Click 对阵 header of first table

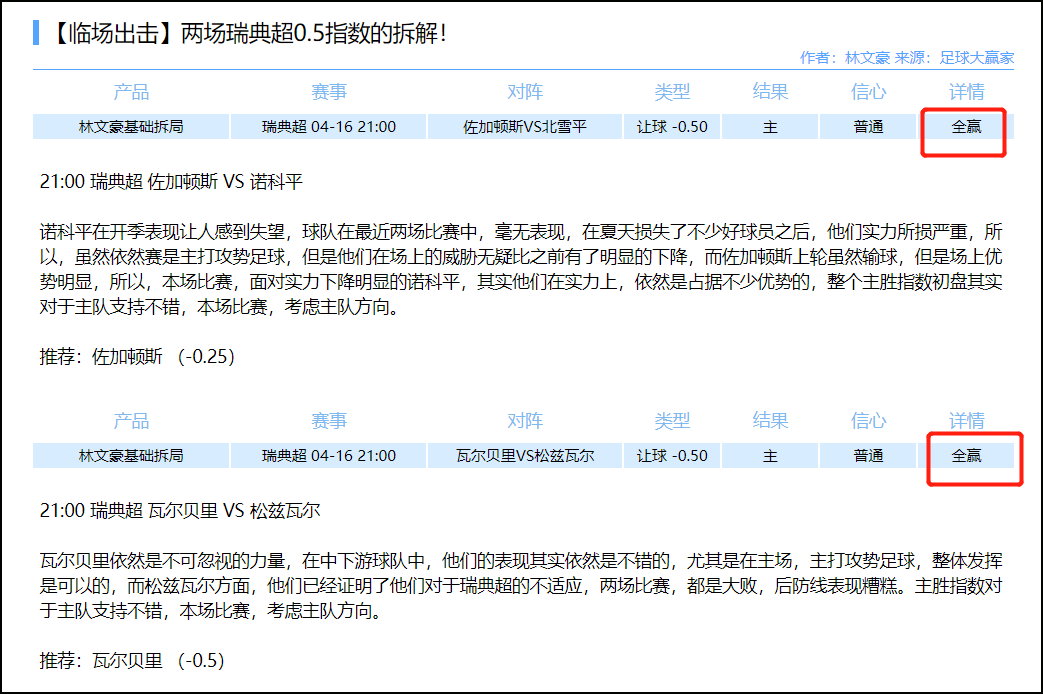(x=525, y=91)
